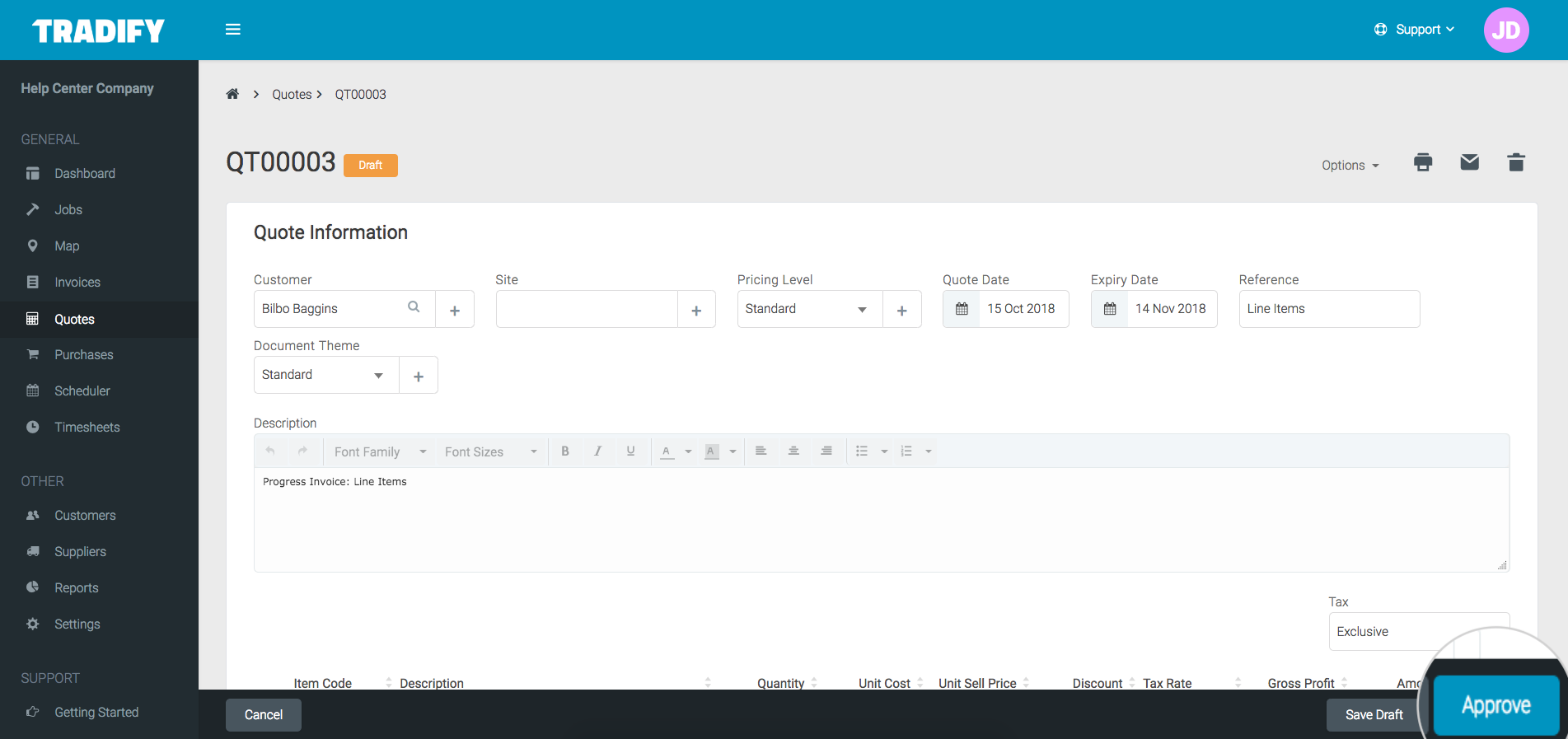The image size is (1568, 739).
Task: Open the Pricing Level Standard dropdown
Action: coord(810,309)
